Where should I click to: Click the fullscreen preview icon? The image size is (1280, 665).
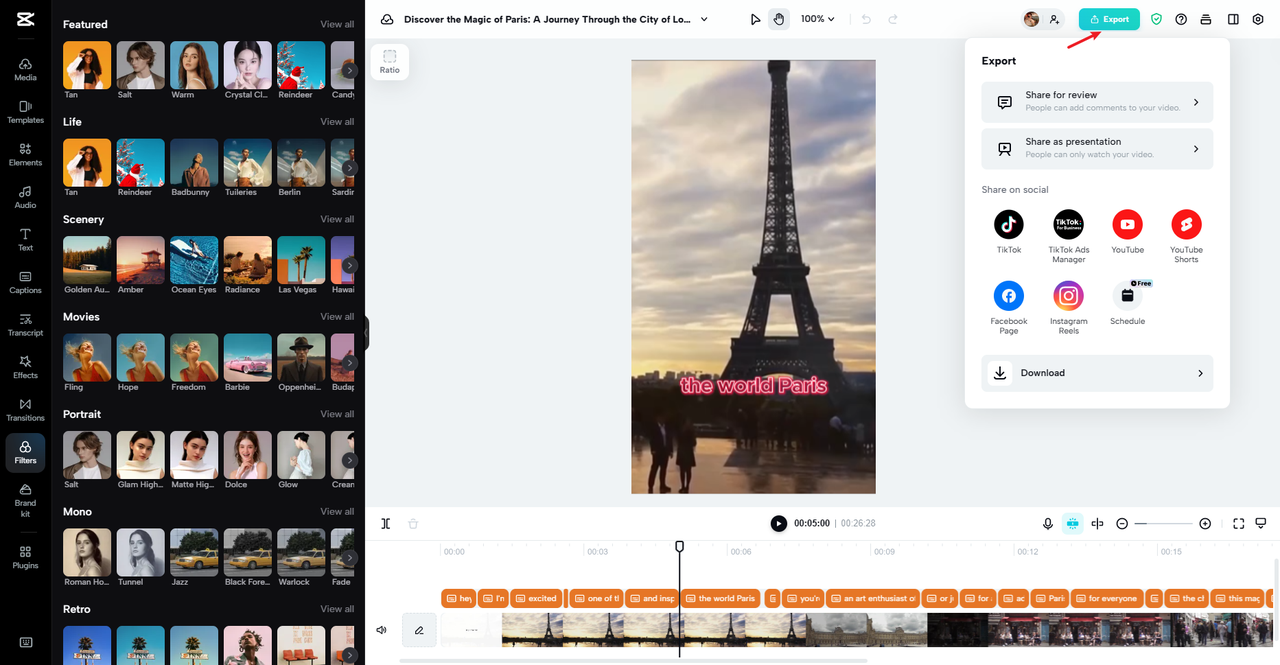point(1239,523)
